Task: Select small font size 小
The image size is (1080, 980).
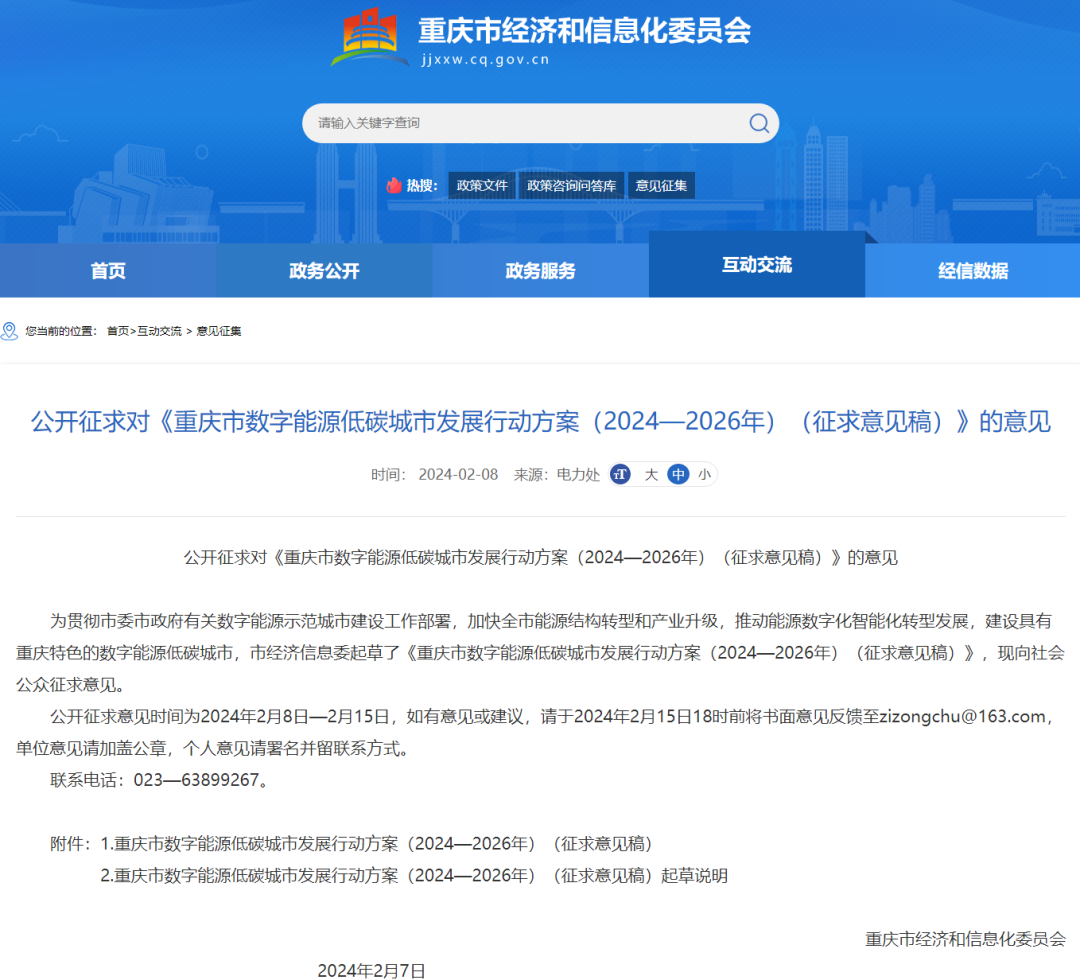Action: (705, 475)
